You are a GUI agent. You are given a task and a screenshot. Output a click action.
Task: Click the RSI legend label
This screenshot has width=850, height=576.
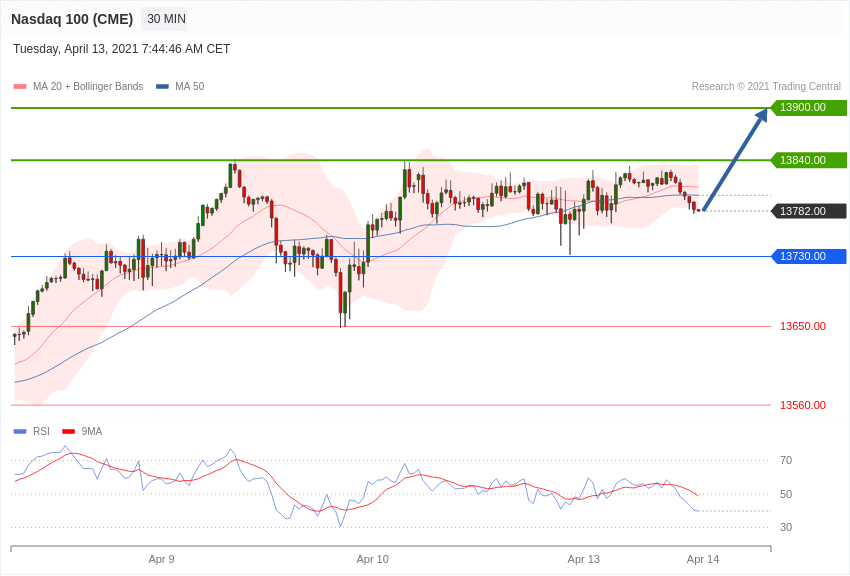[x=41, y=431]
